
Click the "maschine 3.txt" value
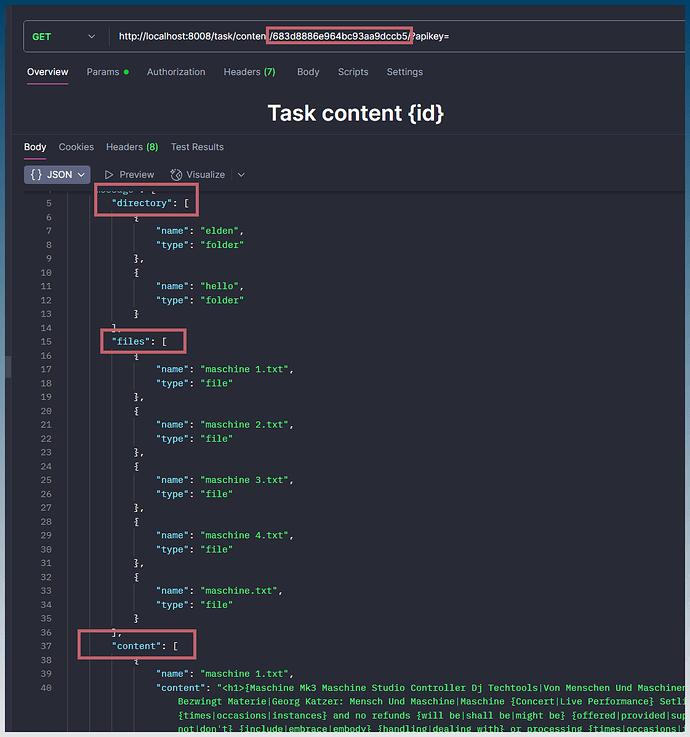point(244,480)
